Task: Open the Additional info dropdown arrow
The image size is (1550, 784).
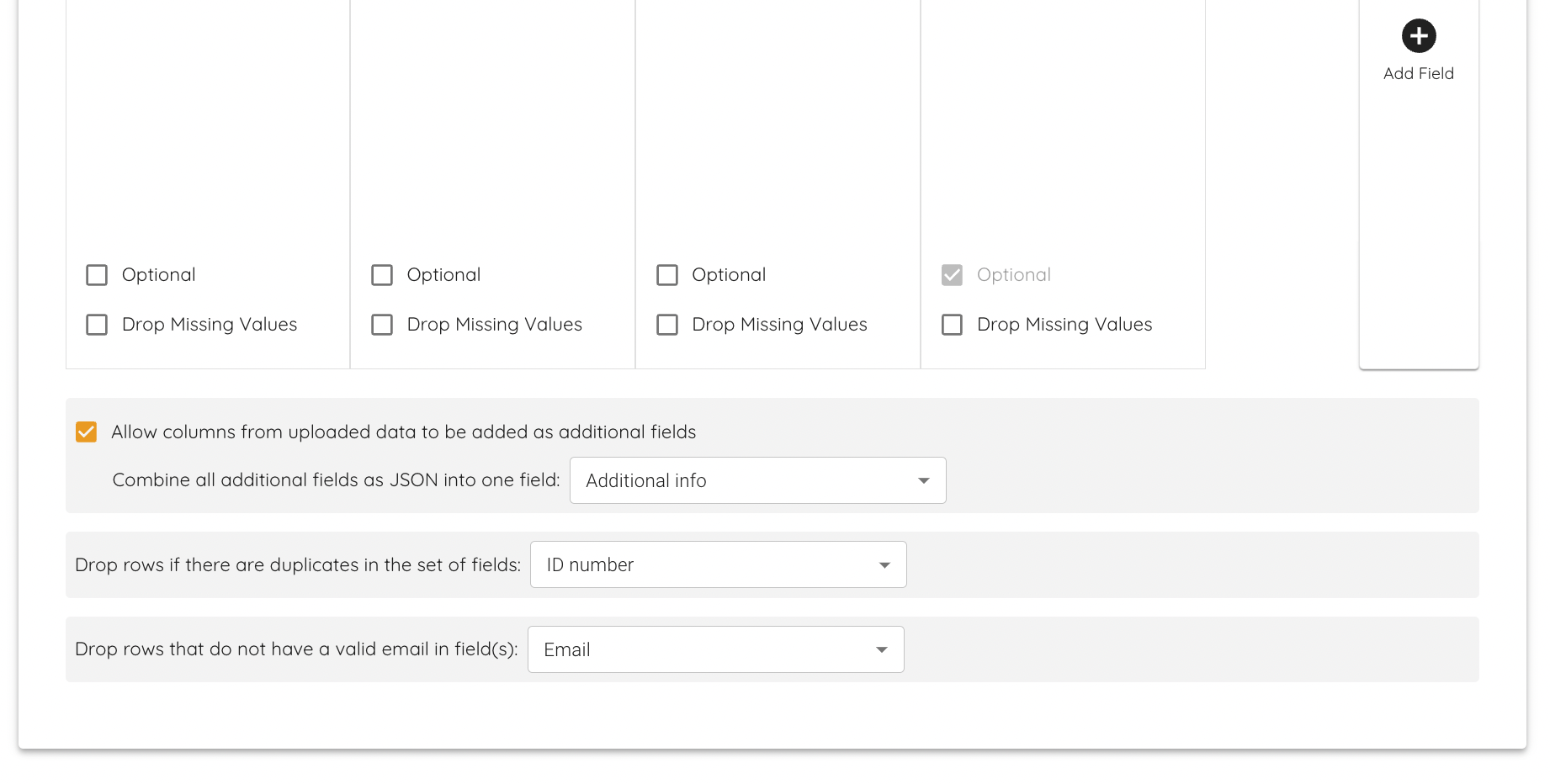Action: 923,480
